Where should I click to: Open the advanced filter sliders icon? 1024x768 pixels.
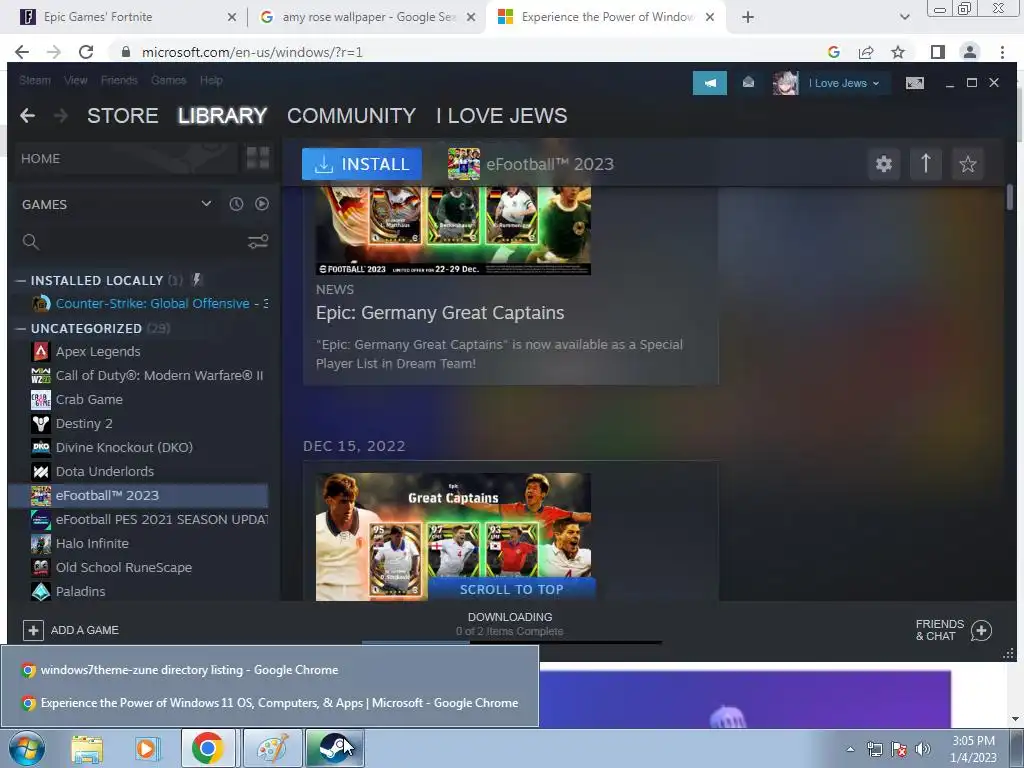tap(258, 242)
